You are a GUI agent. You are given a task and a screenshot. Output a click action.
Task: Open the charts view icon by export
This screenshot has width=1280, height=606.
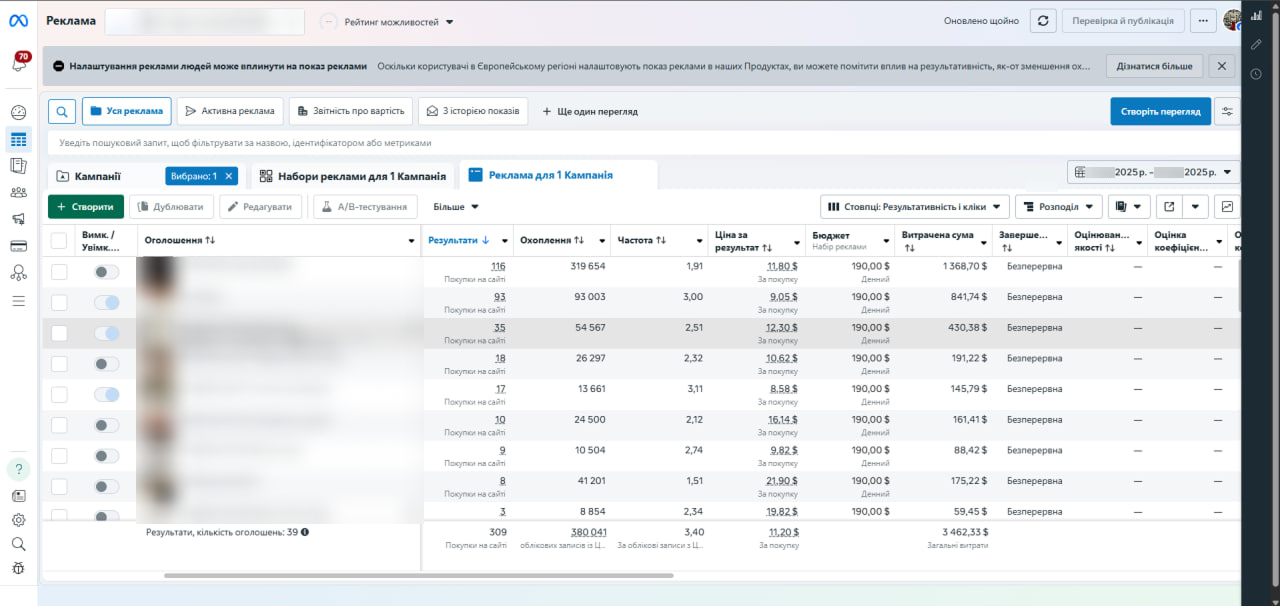(1227, 207)
